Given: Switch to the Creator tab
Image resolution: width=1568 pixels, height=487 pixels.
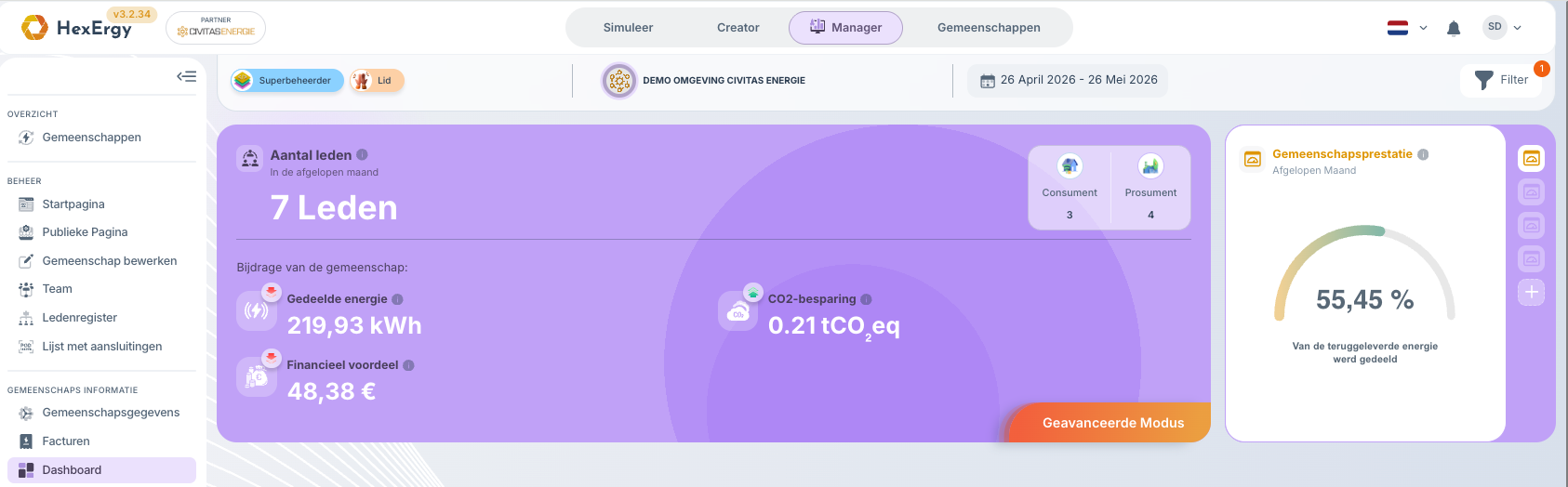Looking at the screenshot, I should 738,28.
